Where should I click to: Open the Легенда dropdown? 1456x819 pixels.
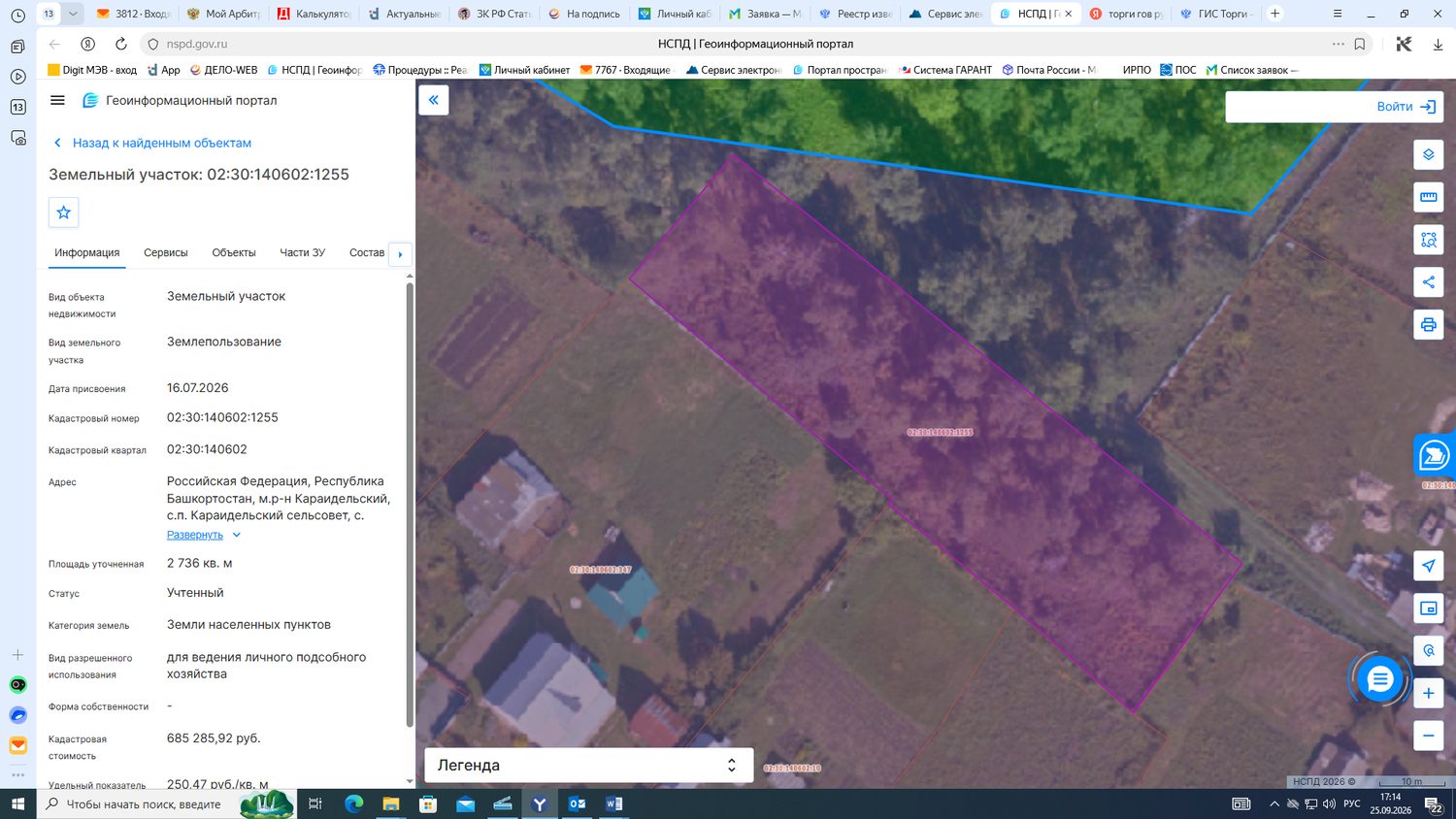tap(589, 765)
